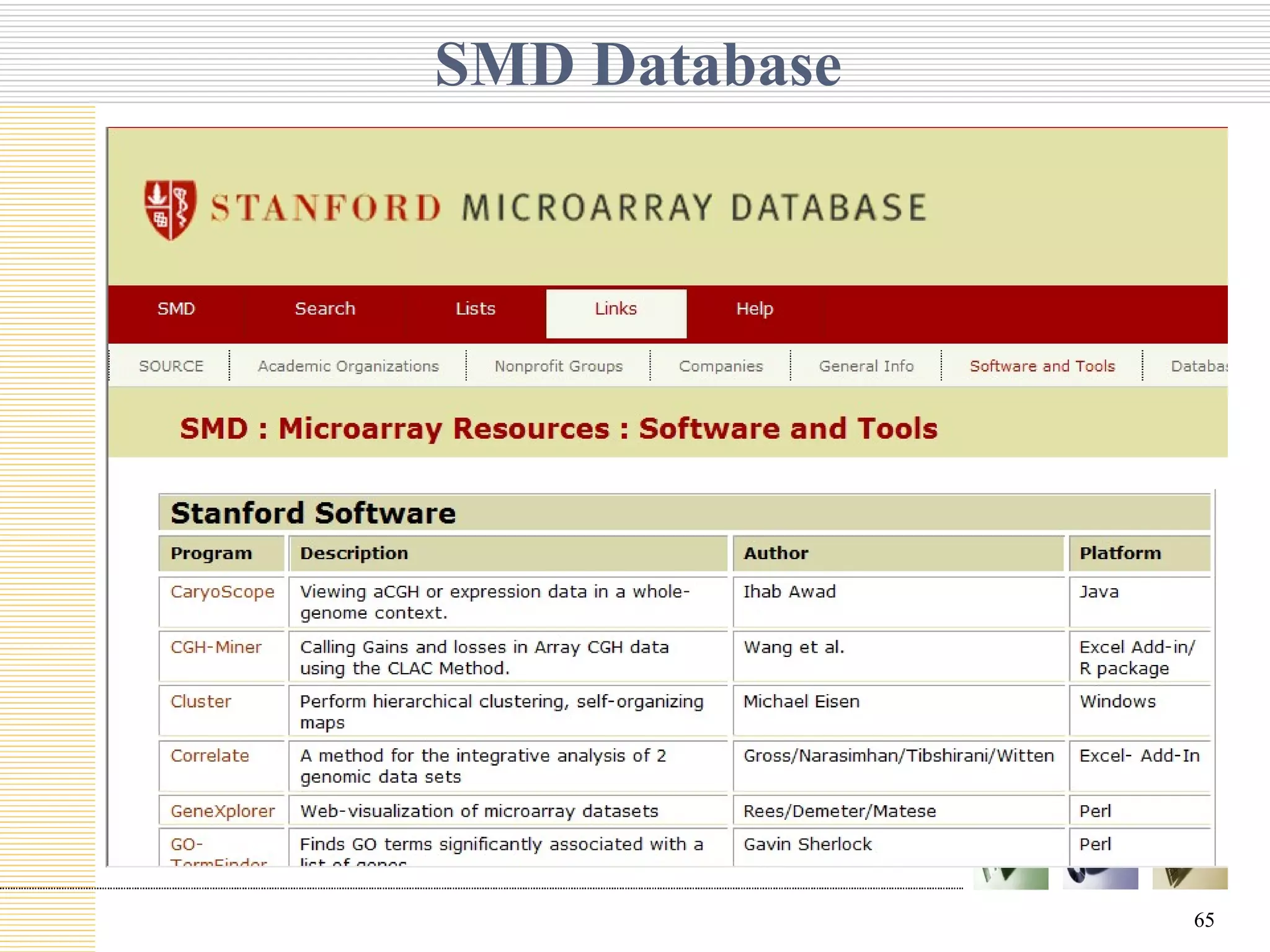Image resolution: width=1270 pixels, height=952 pixels.
Task: Open Companies links
Action: (x=721, y=366)
